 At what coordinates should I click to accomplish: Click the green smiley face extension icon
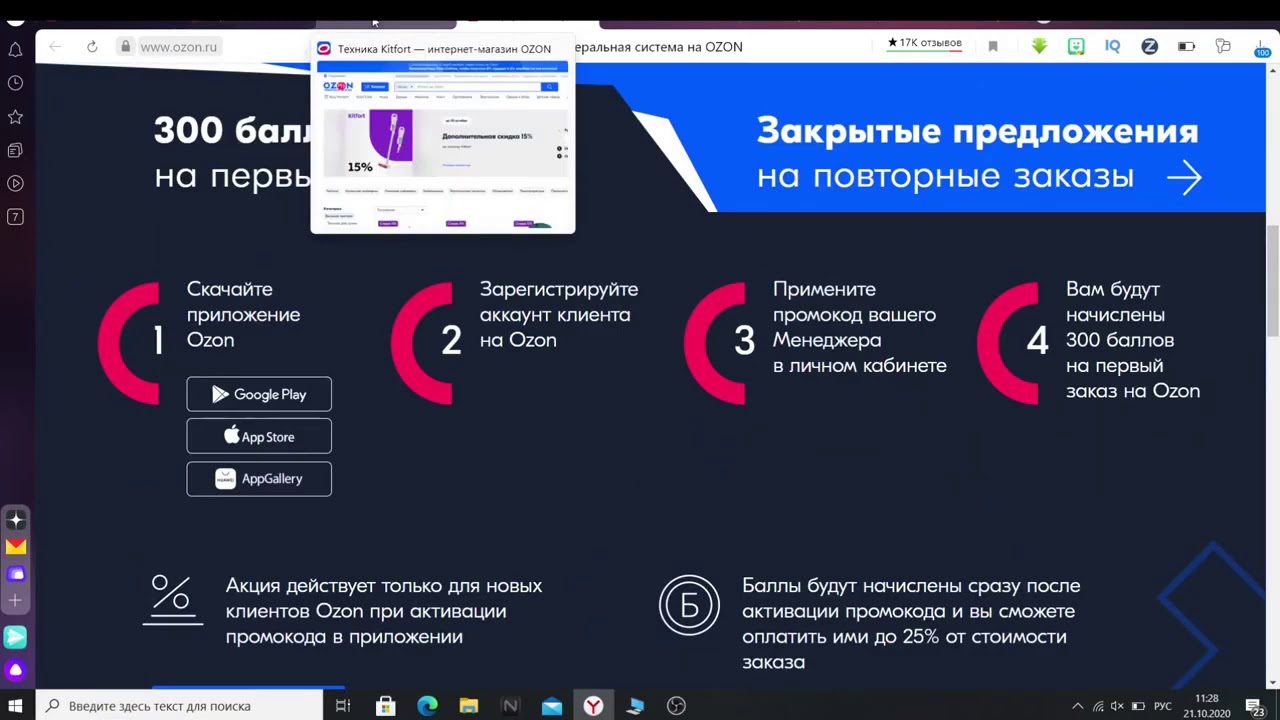click(1076, 47)
